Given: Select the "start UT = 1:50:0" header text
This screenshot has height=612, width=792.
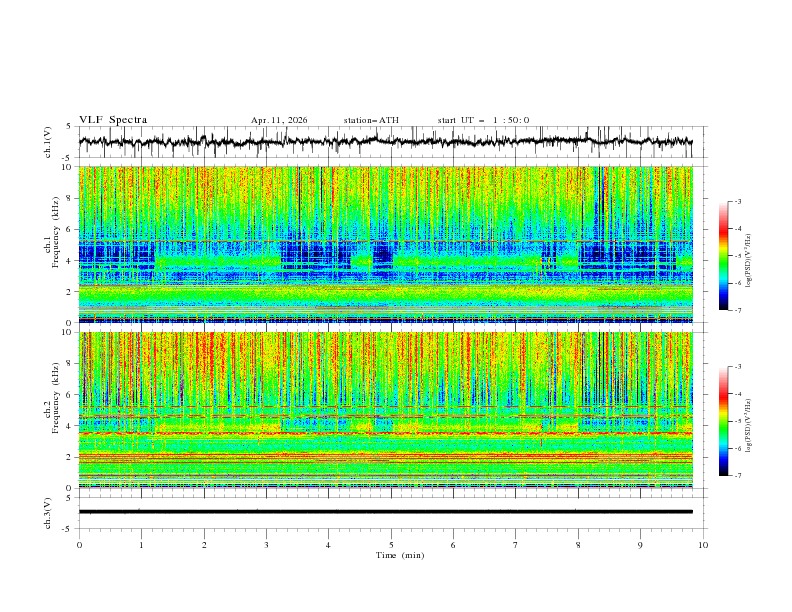Looking at the screenshot, I should (483, 120).
